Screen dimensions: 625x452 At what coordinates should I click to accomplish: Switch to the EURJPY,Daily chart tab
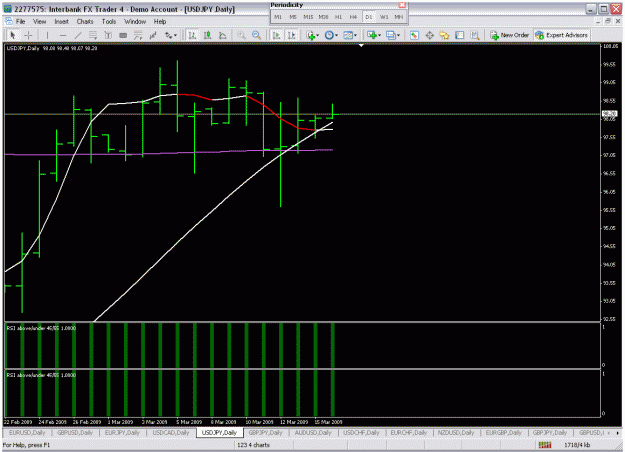pyautogui.click(x=122, y=433)
